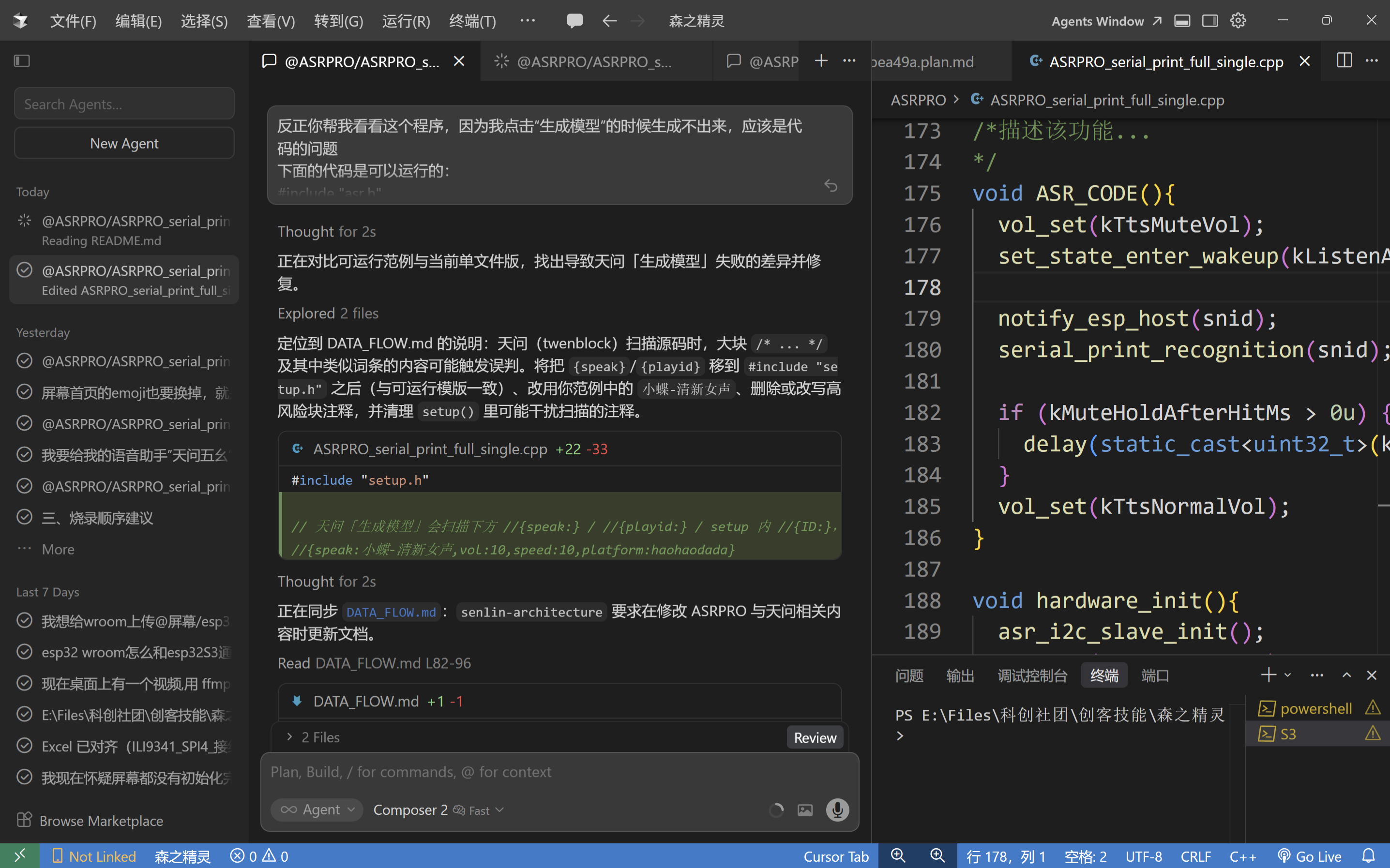Focus the Search Agents field
The image size is (1390, 868).
(124, 104)
